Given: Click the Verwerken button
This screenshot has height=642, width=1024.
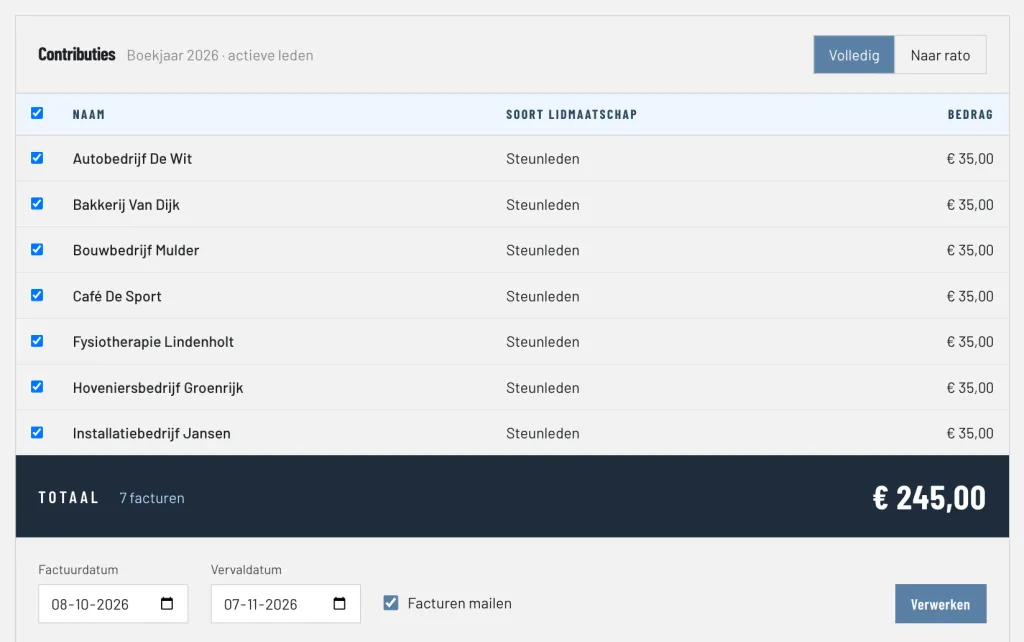Looking at the screenshot, I should tap(940, 603).
